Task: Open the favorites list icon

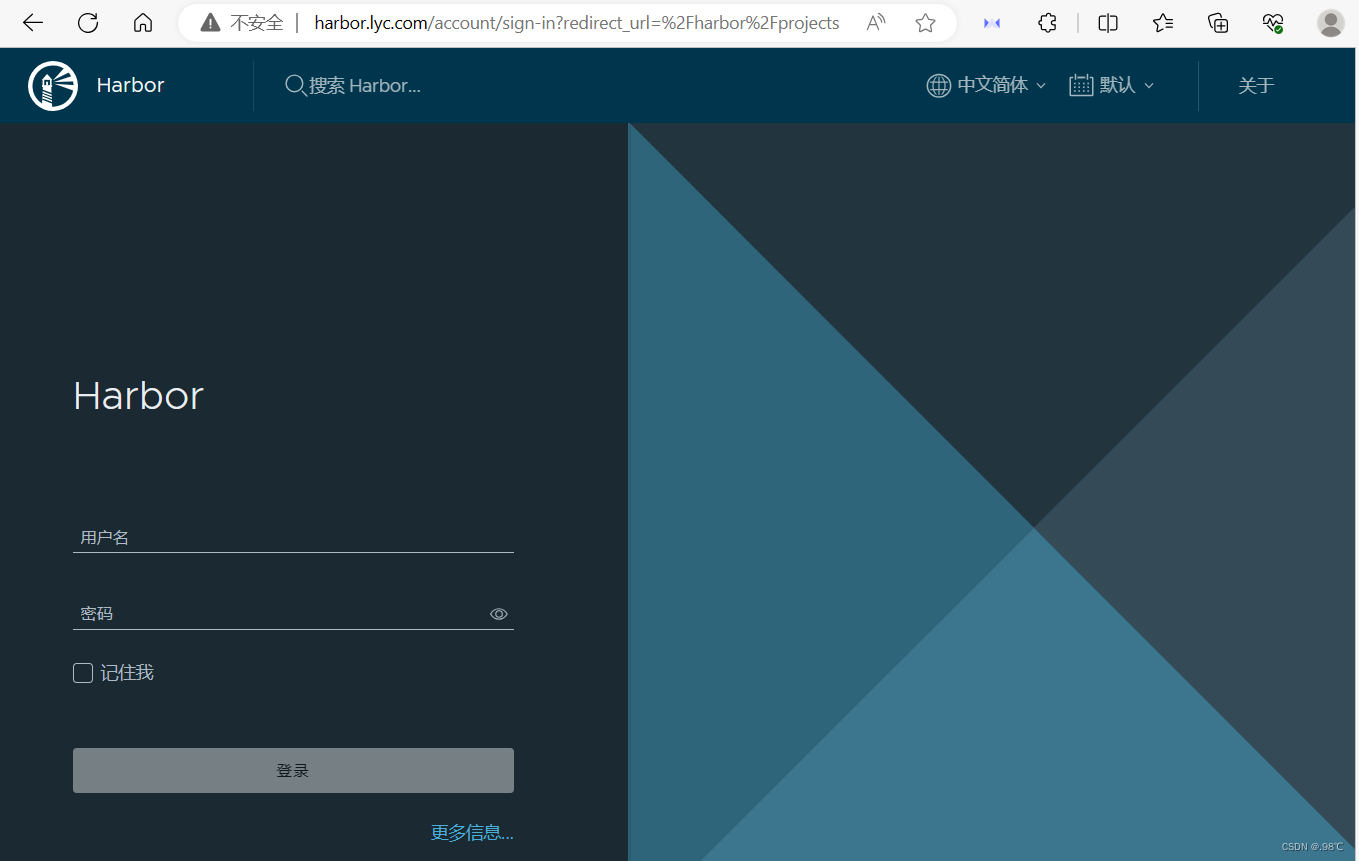Action: 1163,23
